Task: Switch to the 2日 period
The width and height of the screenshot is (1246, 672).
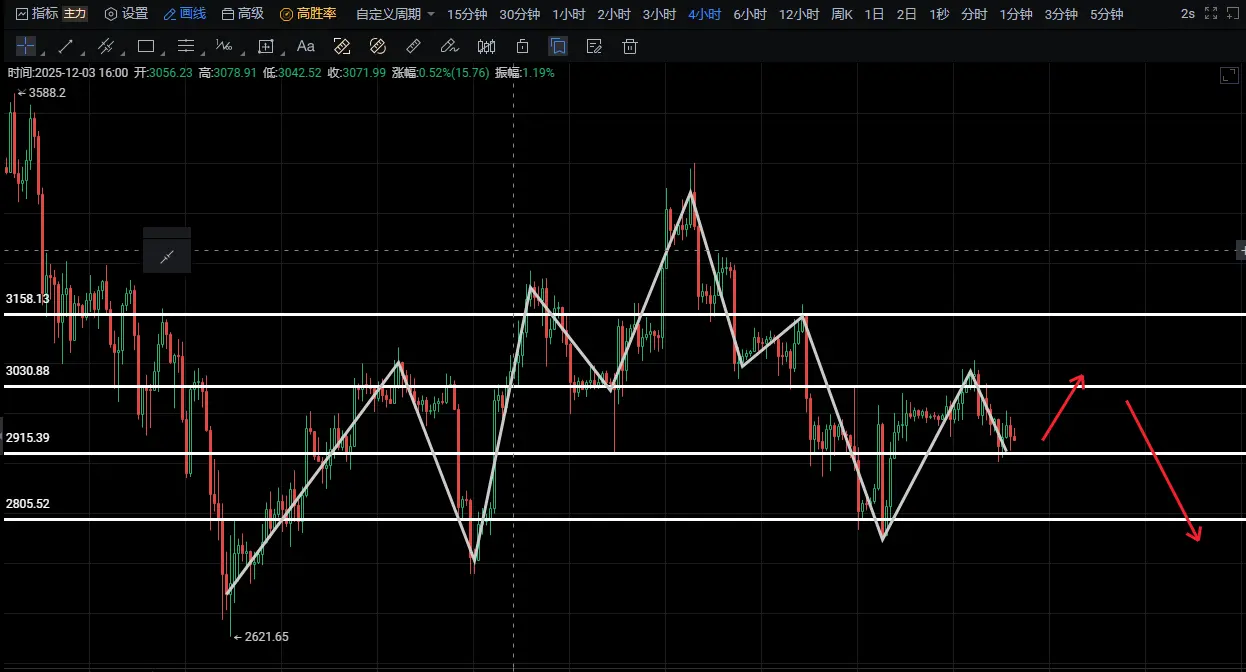Action: point(906,14)
